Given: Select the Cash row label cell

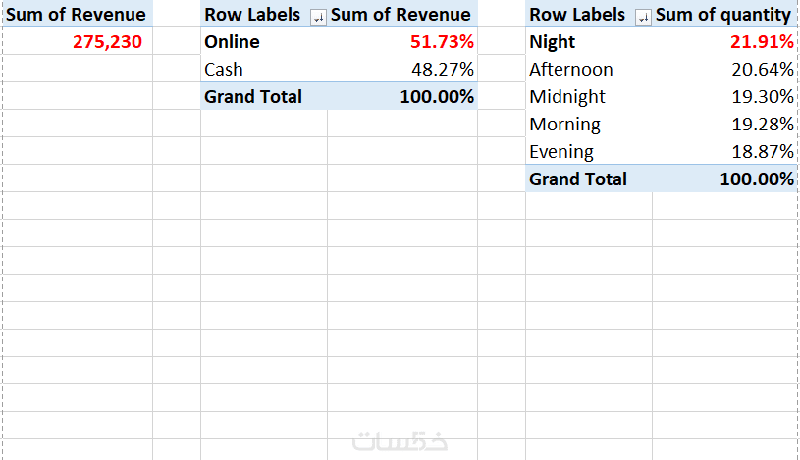Looking at the screenshot, I should point(223,70).
